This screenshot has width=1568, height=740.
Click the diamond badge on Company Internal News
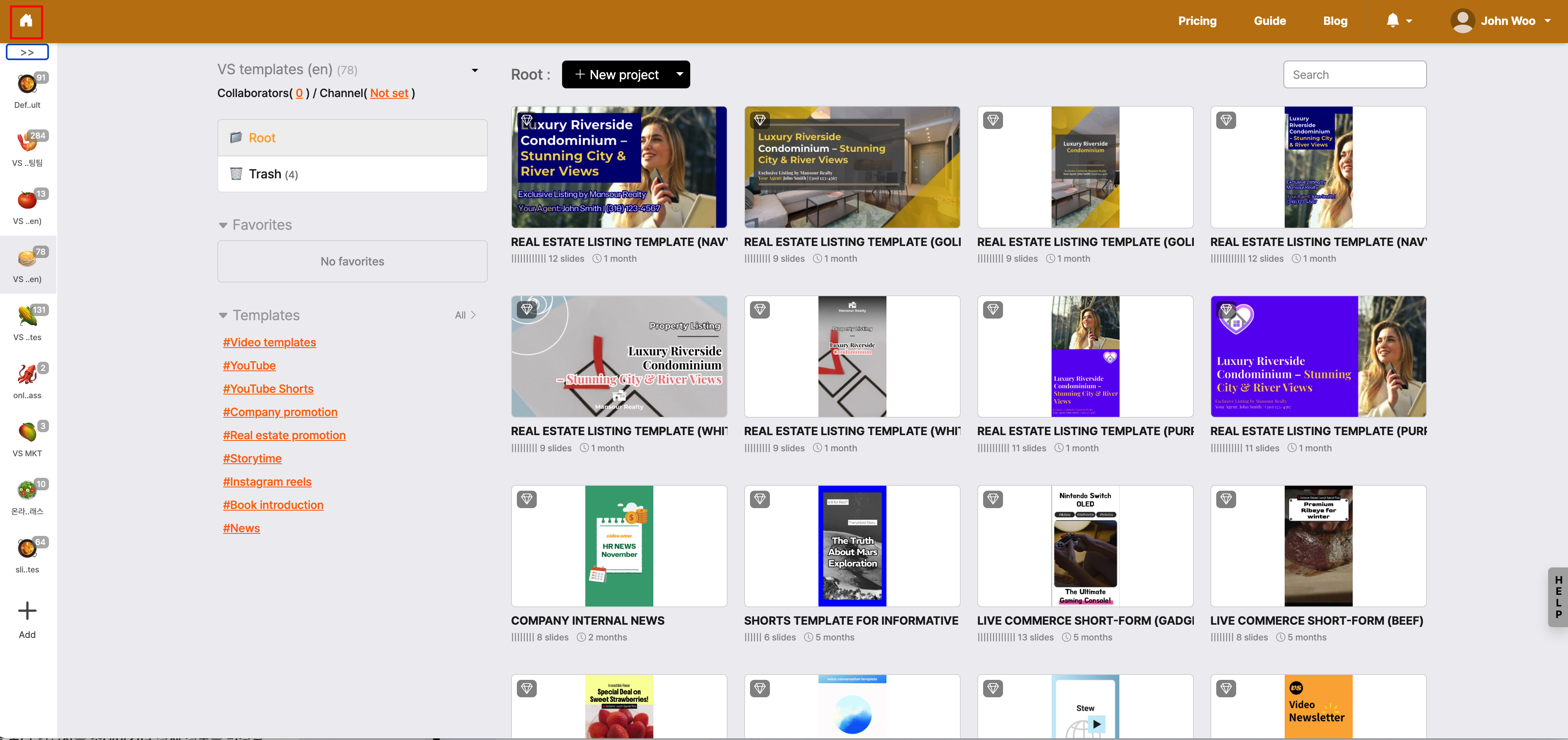click(x=526, y=499)
